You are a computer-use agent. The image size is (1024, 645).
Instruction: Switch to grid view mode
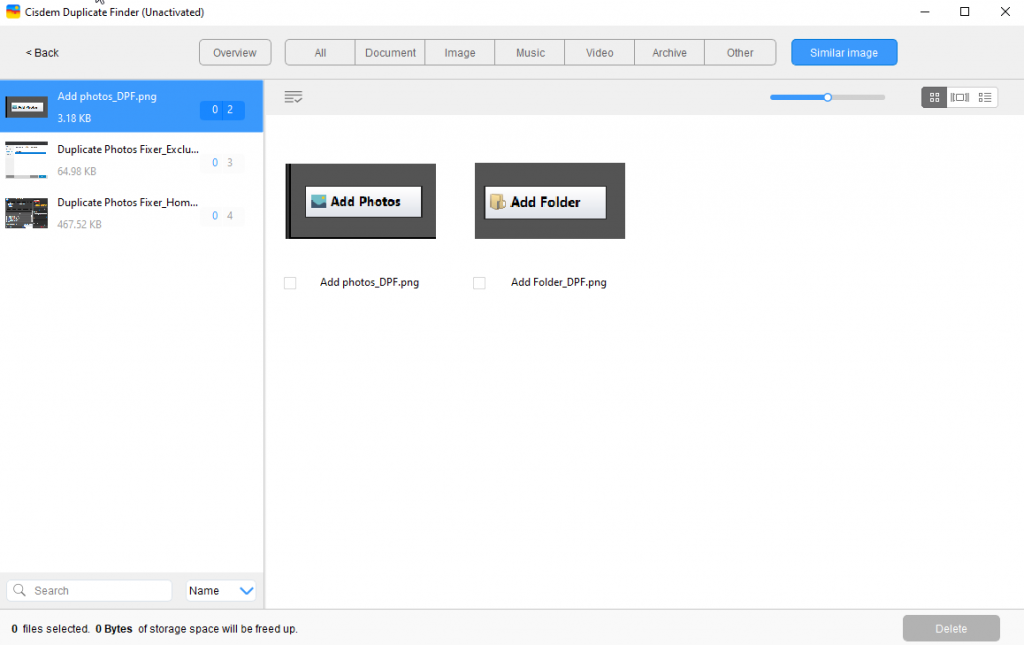[x=933, y=97]
